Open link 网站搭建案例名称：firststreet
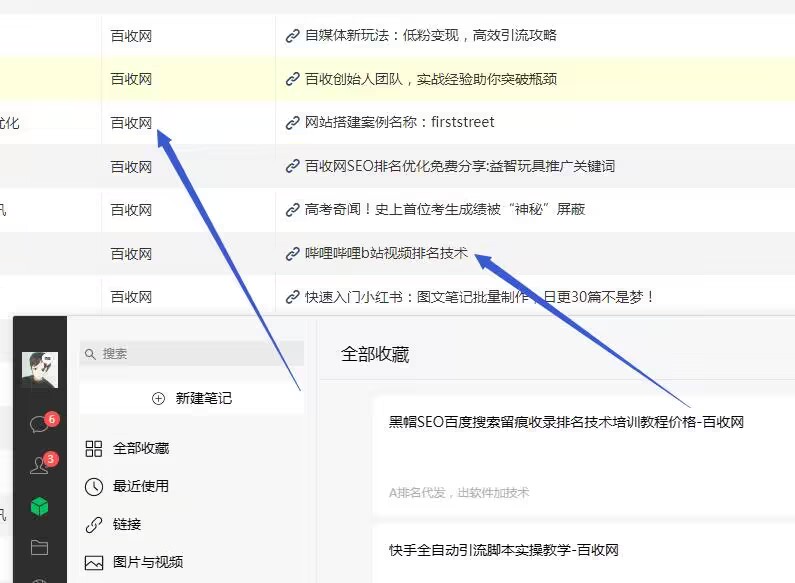 (x=400, y=122)
